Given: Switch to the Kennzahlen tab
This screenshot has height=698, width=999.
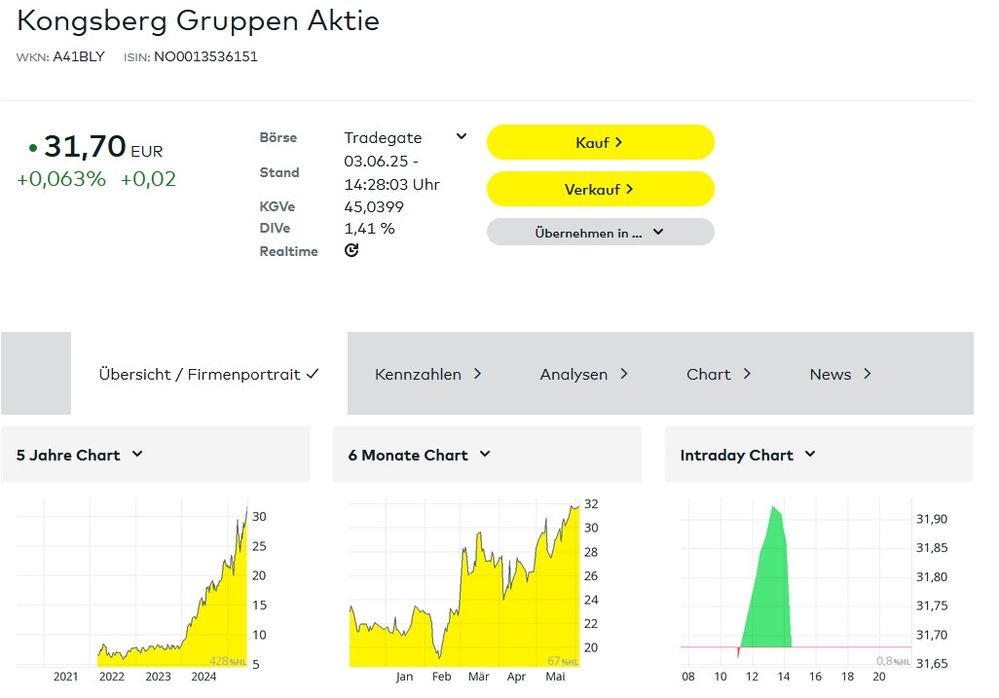Looking at the screenshot, I should [x=428, y=374].
